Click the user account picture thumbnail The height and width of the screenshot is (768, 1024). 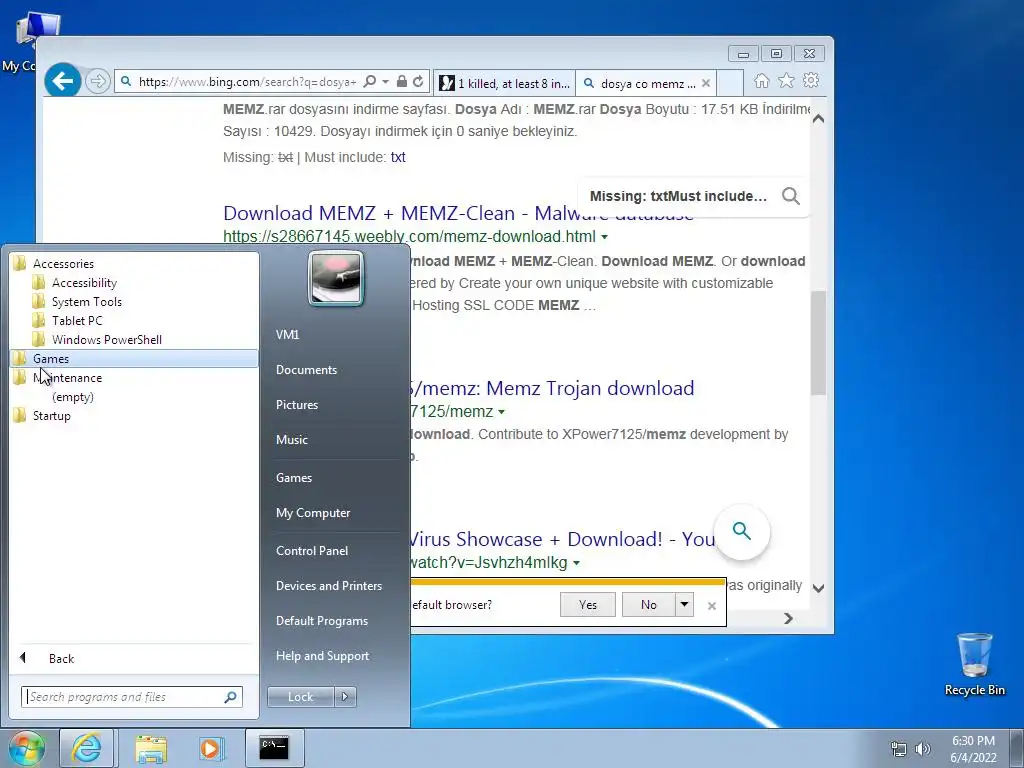(336, 279)
